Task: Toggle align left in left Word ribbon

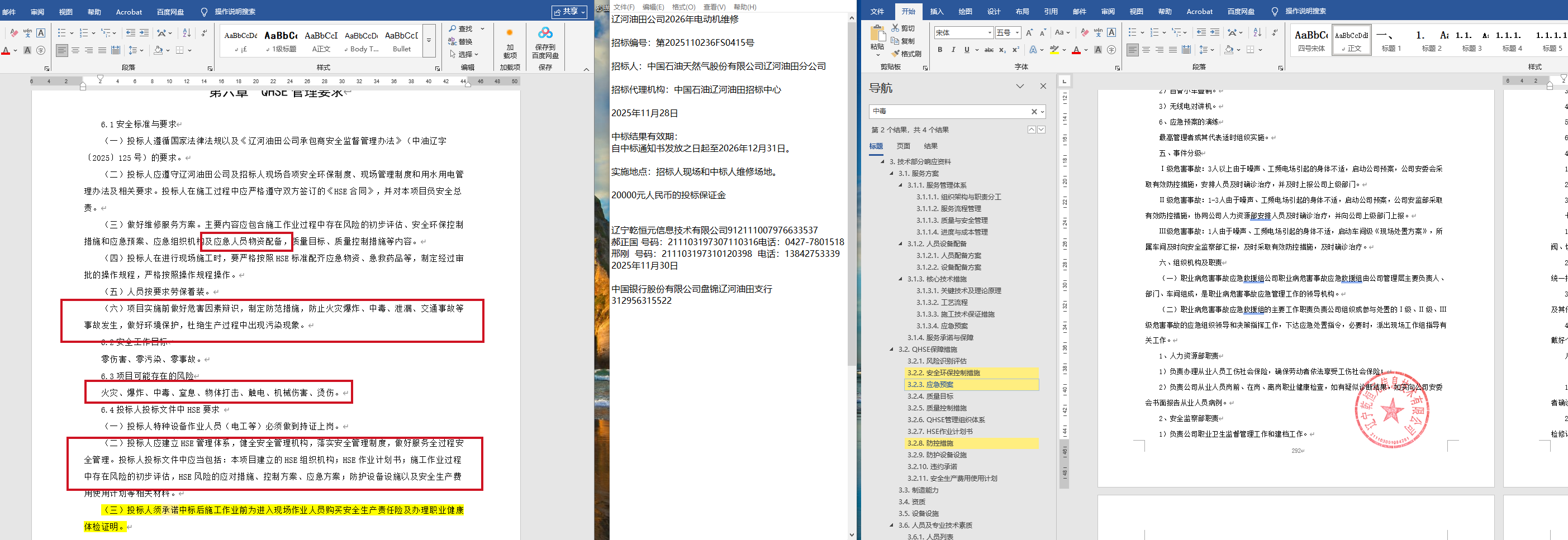Action: point(62,50)
